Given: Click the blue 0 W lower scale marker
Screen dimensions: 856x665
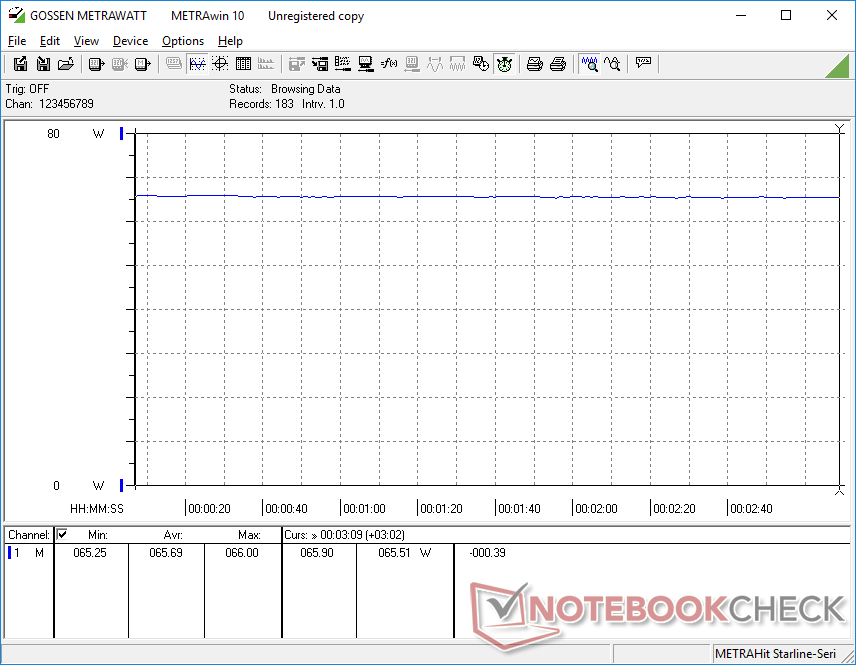Looking at the screenshot, I should [122, 485].
